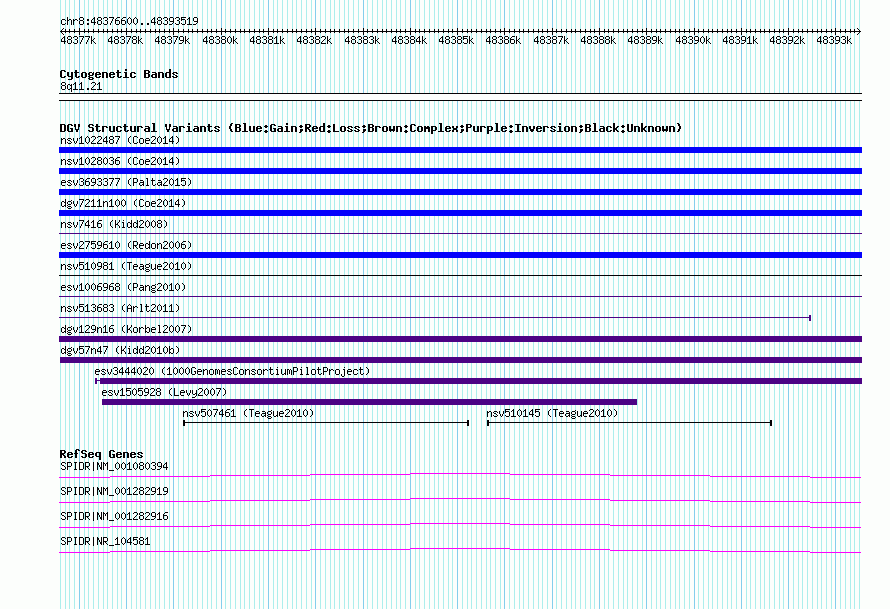
Task: Click the RefSeq Genes track title
Action: pos(101,454)
